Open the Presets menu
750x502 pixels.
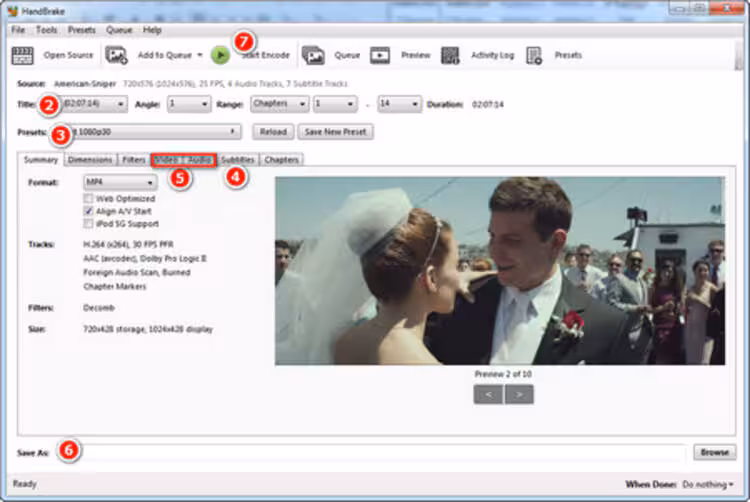tap(81, 30)
